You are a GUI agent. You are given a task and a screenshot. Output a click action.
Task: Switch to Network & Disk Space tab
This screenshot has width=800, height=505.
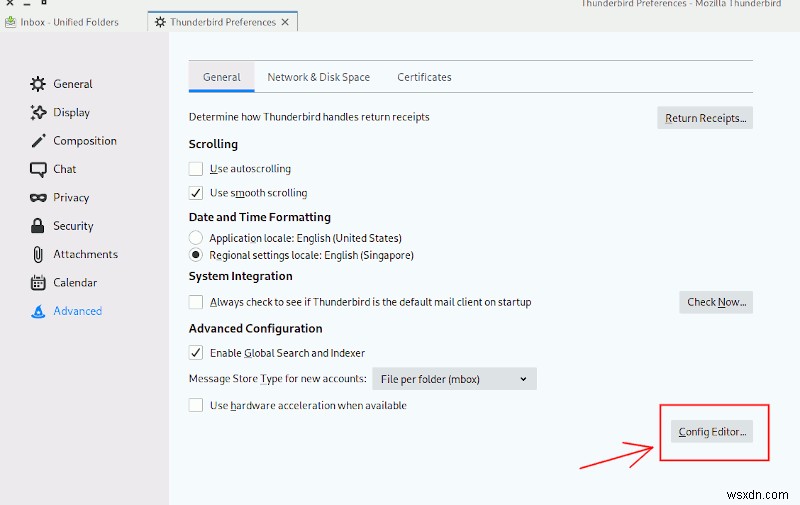tap(318, 77)
